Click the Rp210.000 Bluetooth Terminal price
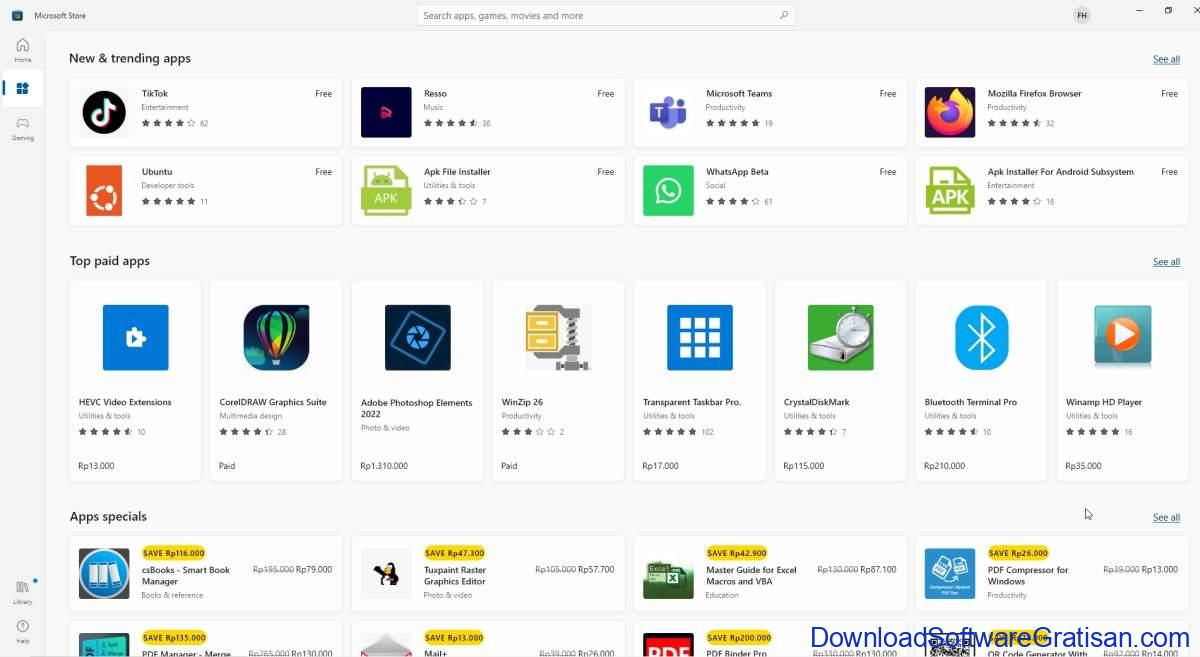1200x657 pixels. click(x=945, y=466)
